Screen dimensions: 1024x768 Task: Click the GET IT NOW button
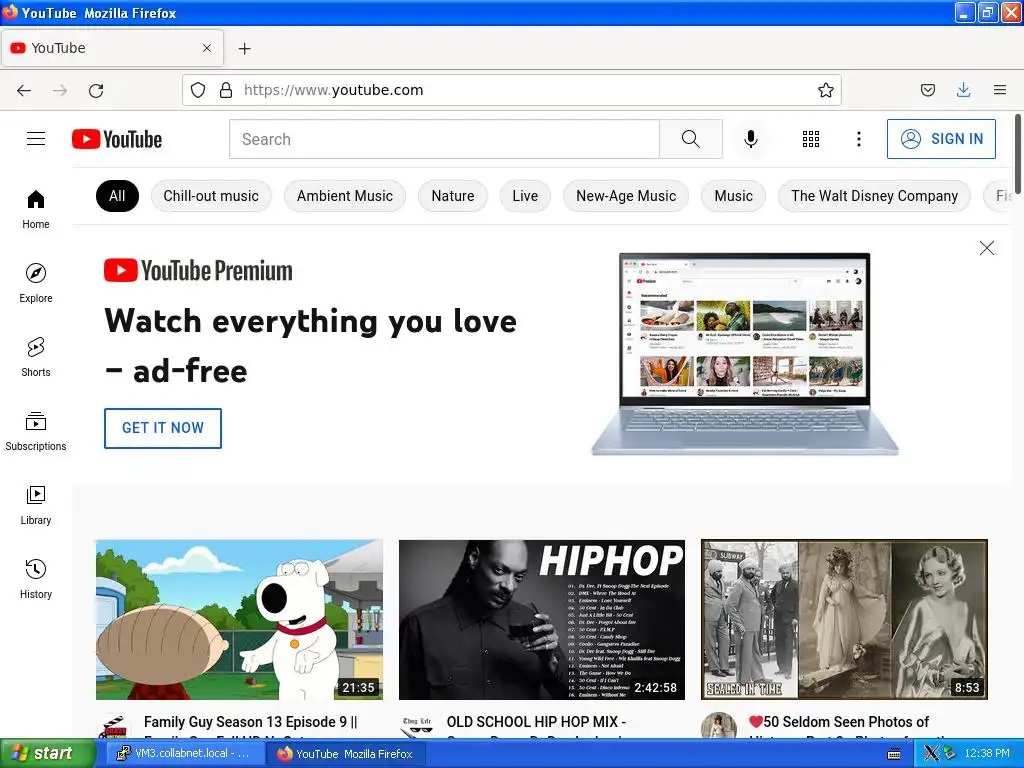point(163,428)
